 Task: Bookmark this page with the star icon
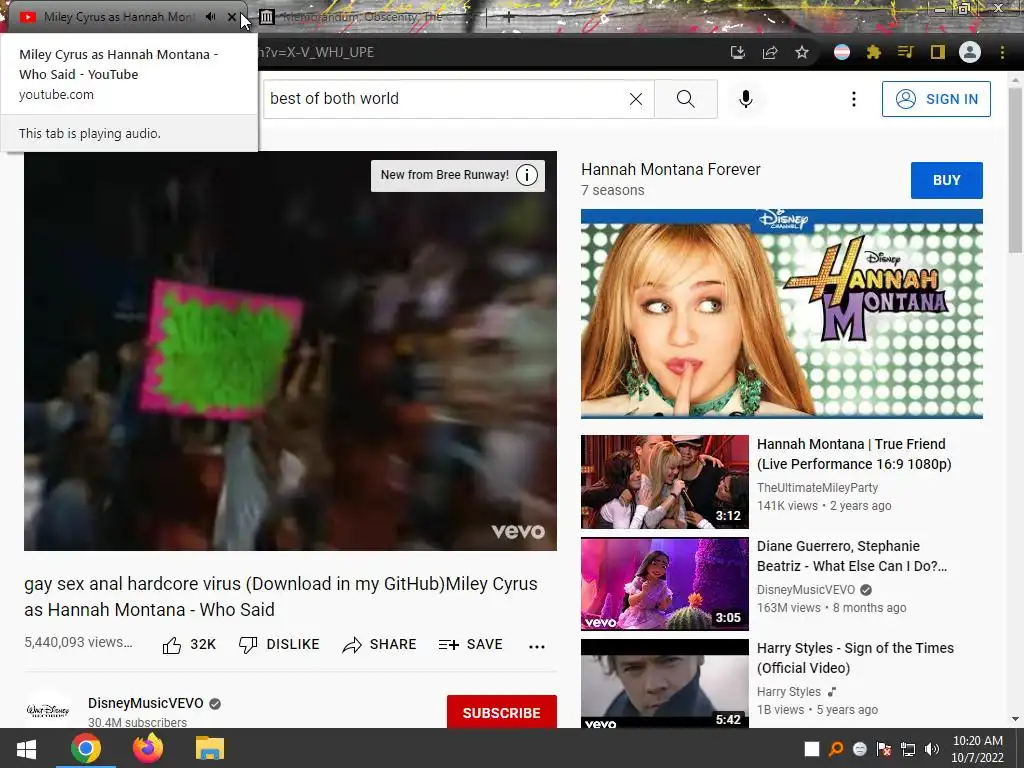[x=802, y=52]
